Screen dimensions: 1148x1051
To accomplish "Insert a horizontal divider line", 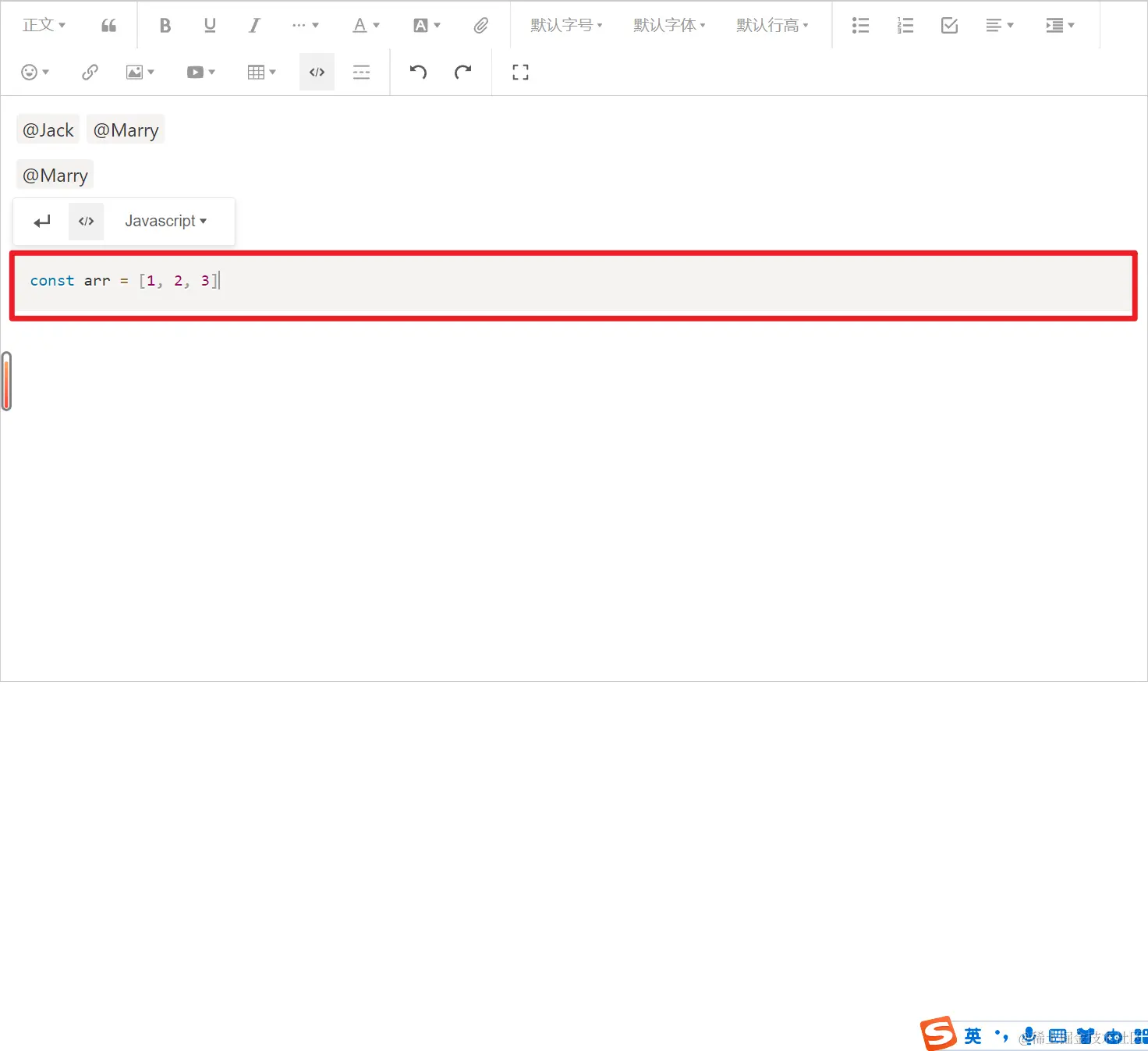I will point(361,72).
